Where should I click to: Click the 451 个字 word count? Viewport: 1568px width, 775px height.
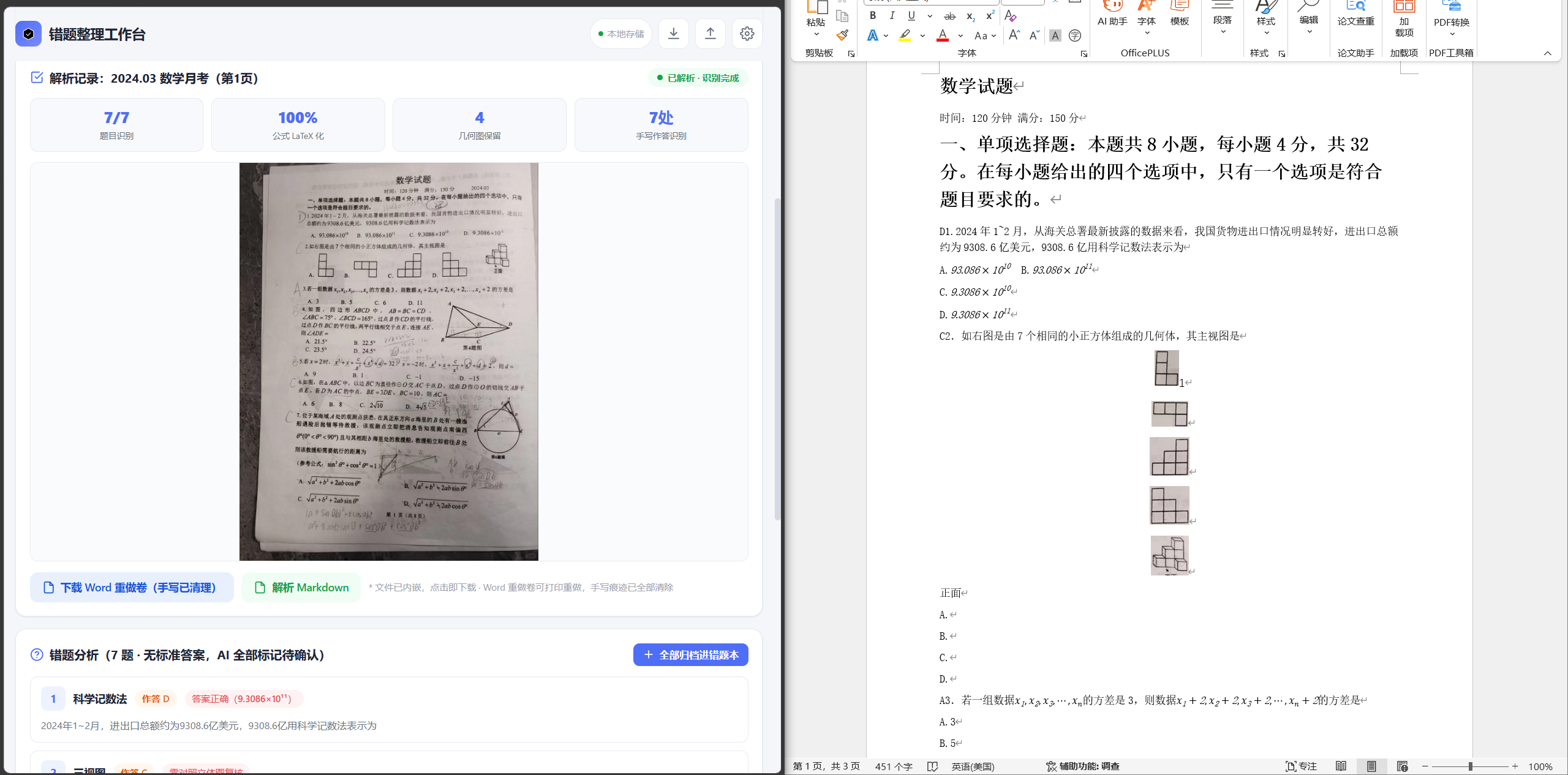pyautogui.click(x=894, y=766)
